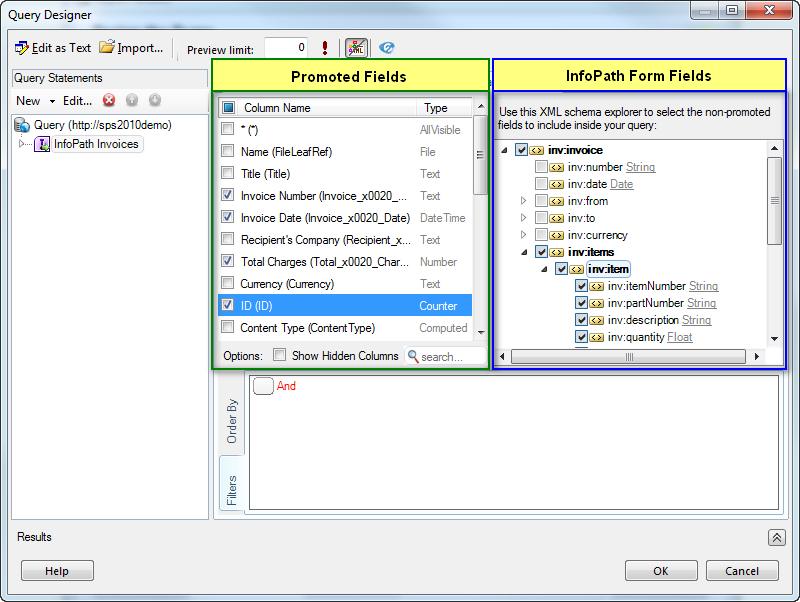
Task: Click the move statement down arrow icon
Action: tap(155, 100)
